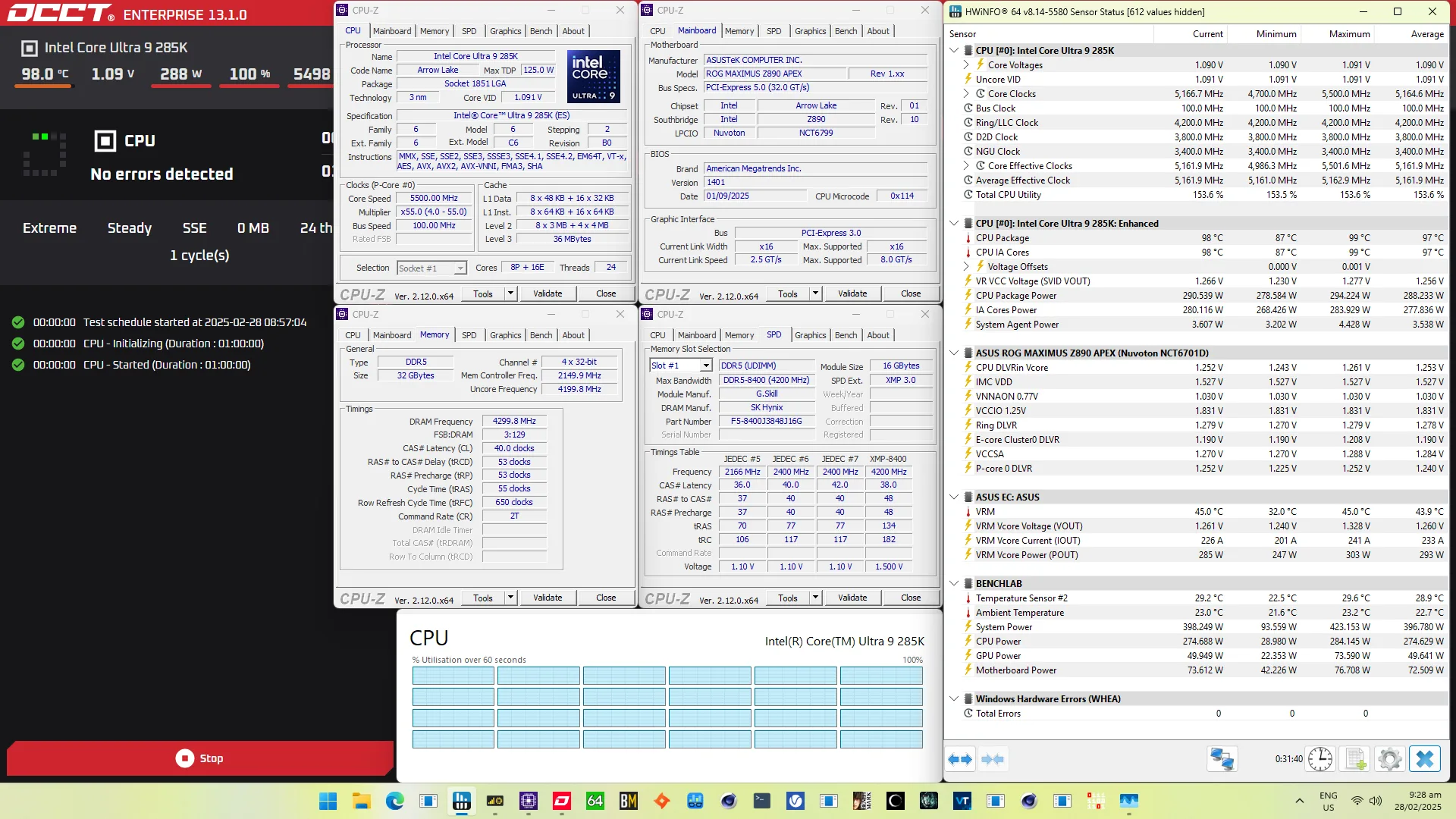
Task: Click the OCCT logo in the header
Action: [61, 14]
